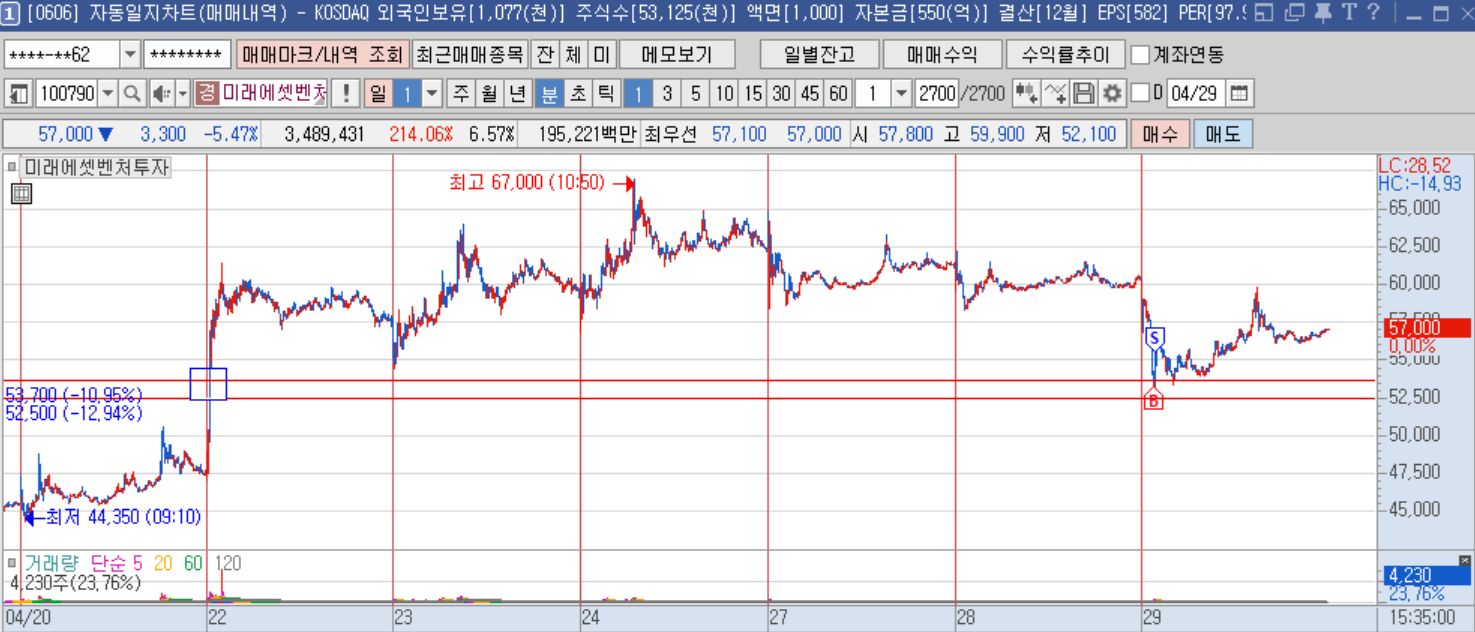Screen dimensions: 1475x632
Task: Click the S sell marker on chart
Action: [1155, 338]
